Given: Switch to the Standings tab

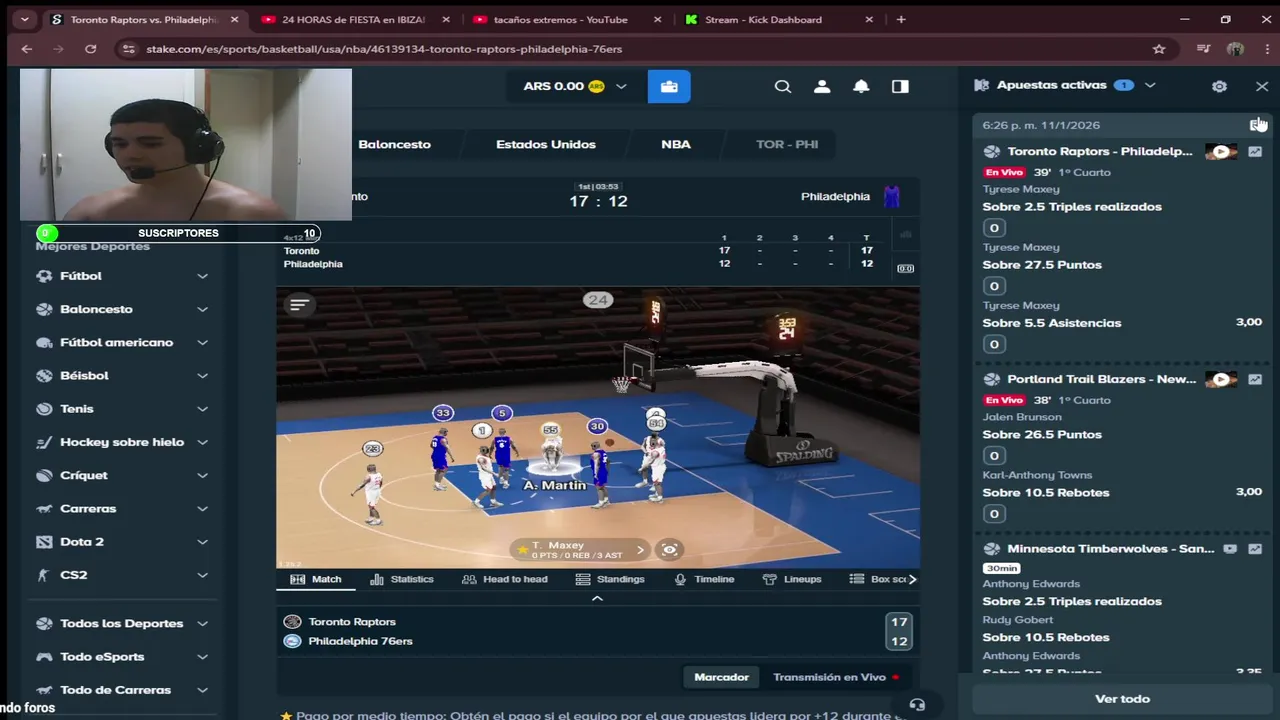Looking at the screenshot, I should tap(610, 579).
